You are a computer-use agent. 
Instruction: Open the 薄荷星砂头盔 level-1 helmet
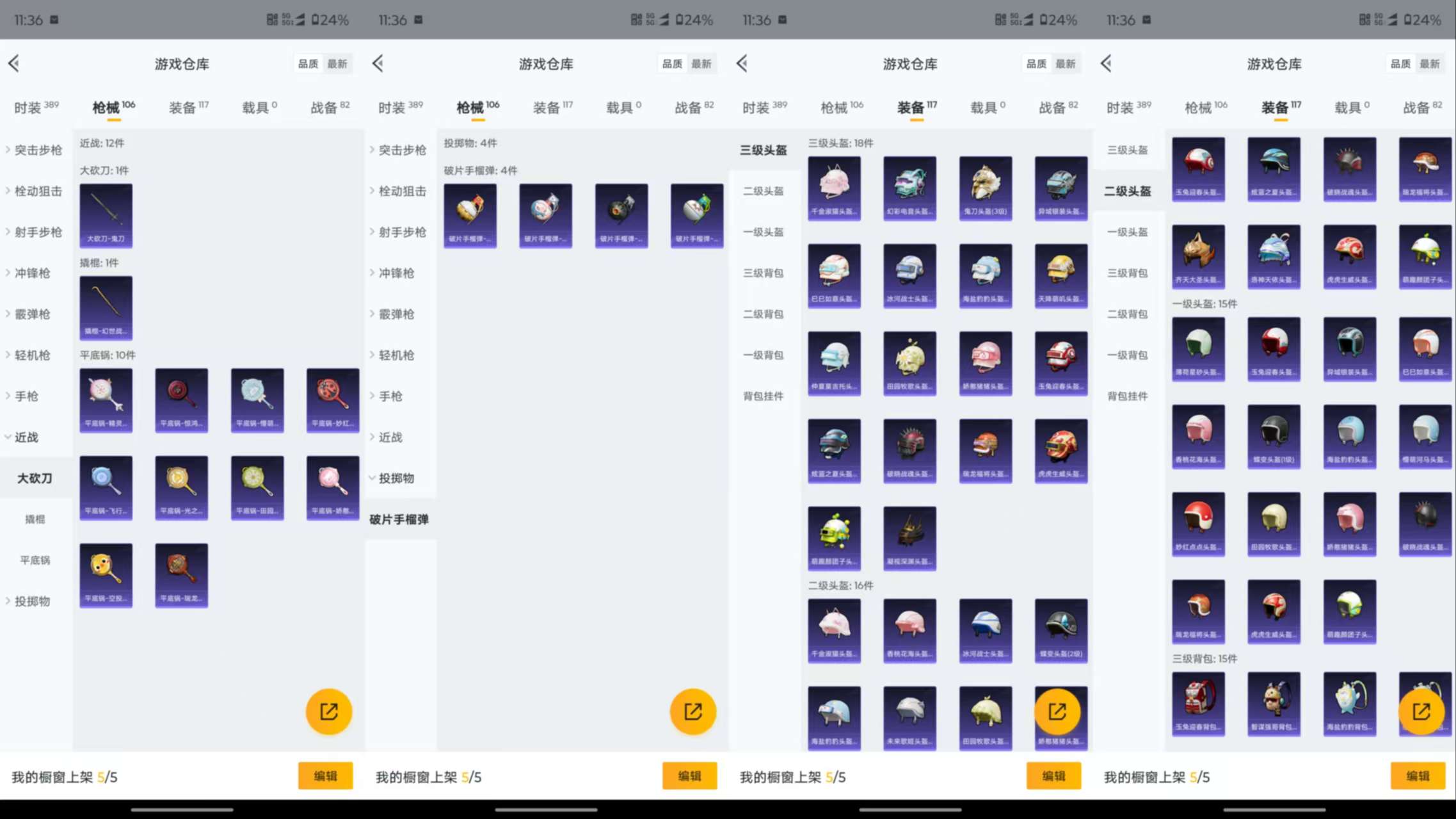click(1199, 348)
